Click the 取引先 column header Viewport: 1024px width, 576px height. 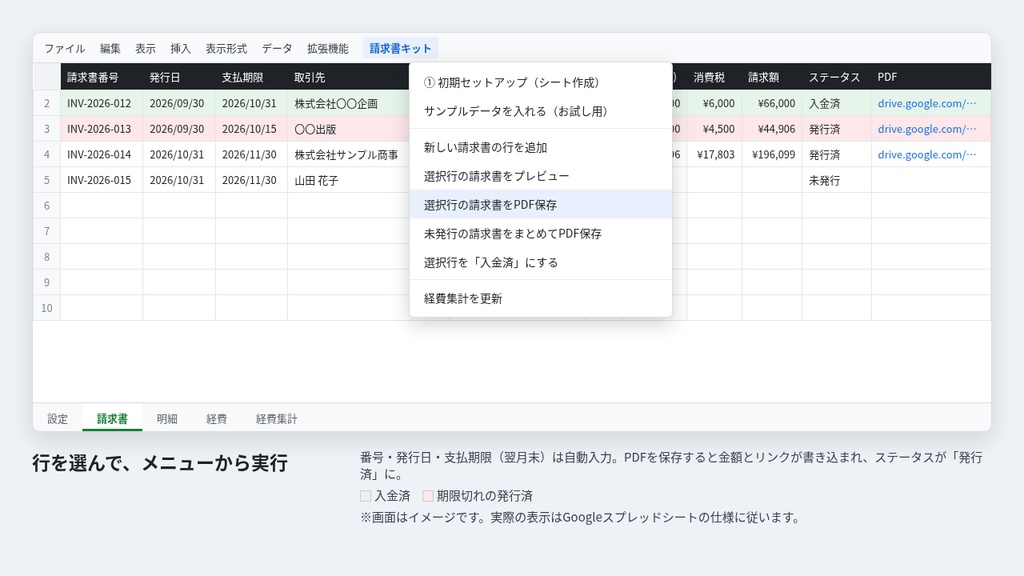349,77
